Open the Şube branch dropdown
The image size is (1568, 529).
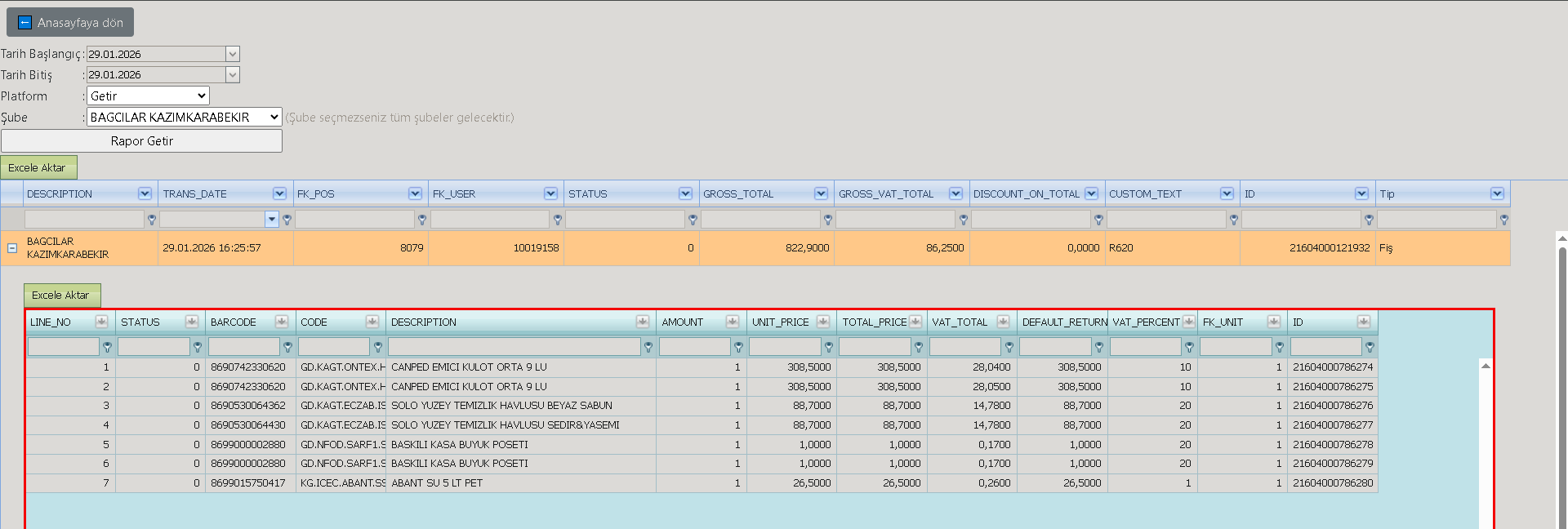[x=185, y=117]
